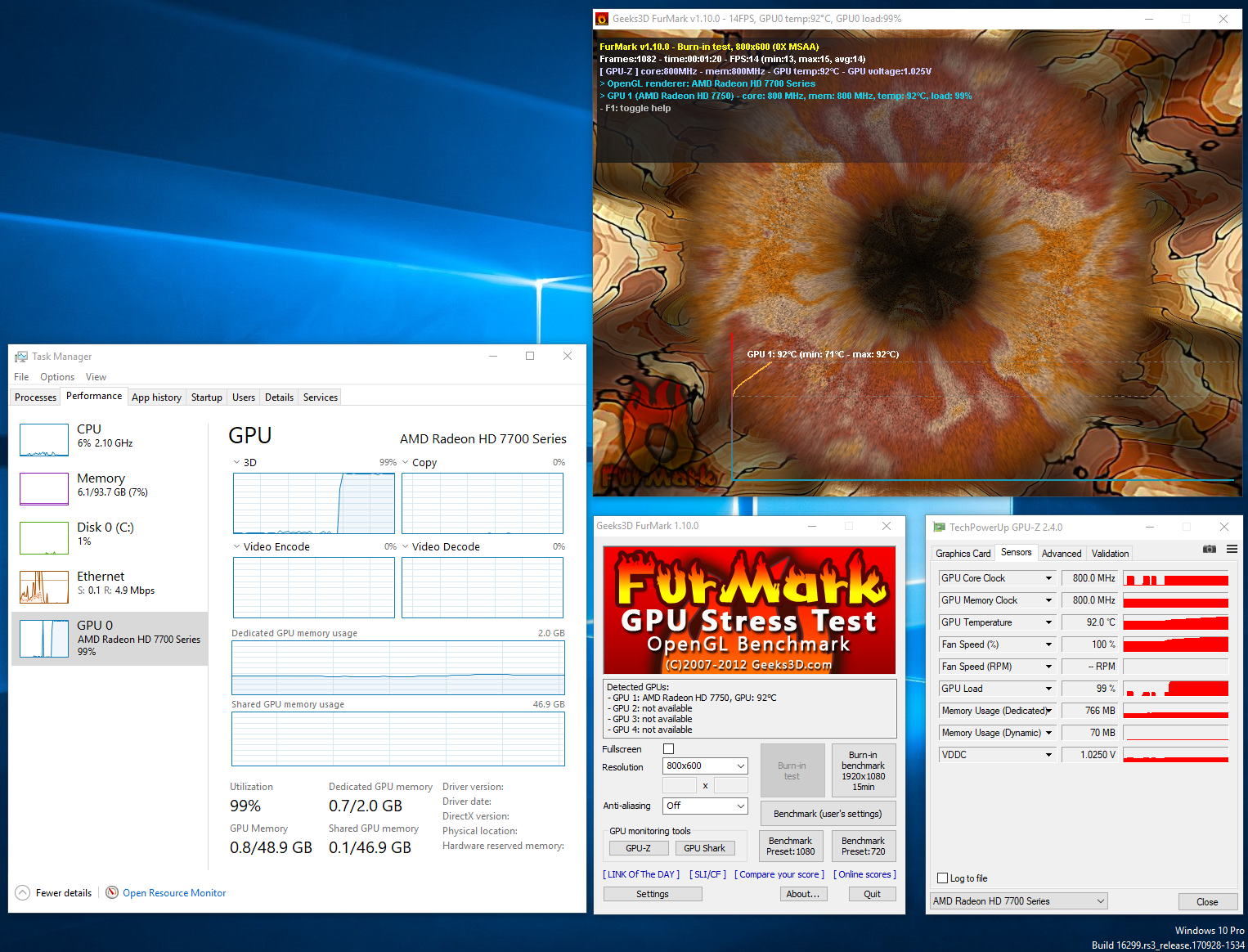Screen dimensions: 1248x952
Task: Open the Task Manager Options menu
Action: [57, 377]
